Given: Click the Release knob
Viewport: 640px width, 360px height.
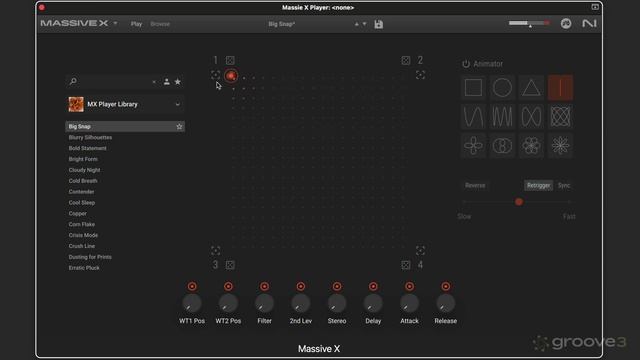Looking at the screenshot, I should pyautogui.click(x=446, y=304).
